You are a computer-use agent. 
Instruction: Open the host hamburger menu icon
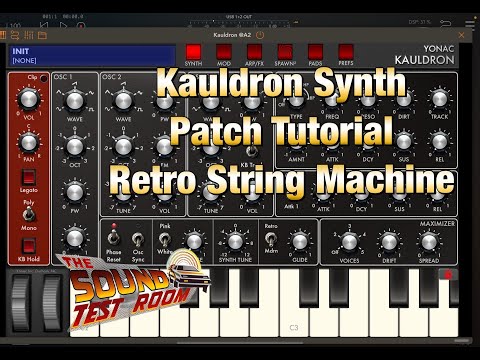pos(470,24)
